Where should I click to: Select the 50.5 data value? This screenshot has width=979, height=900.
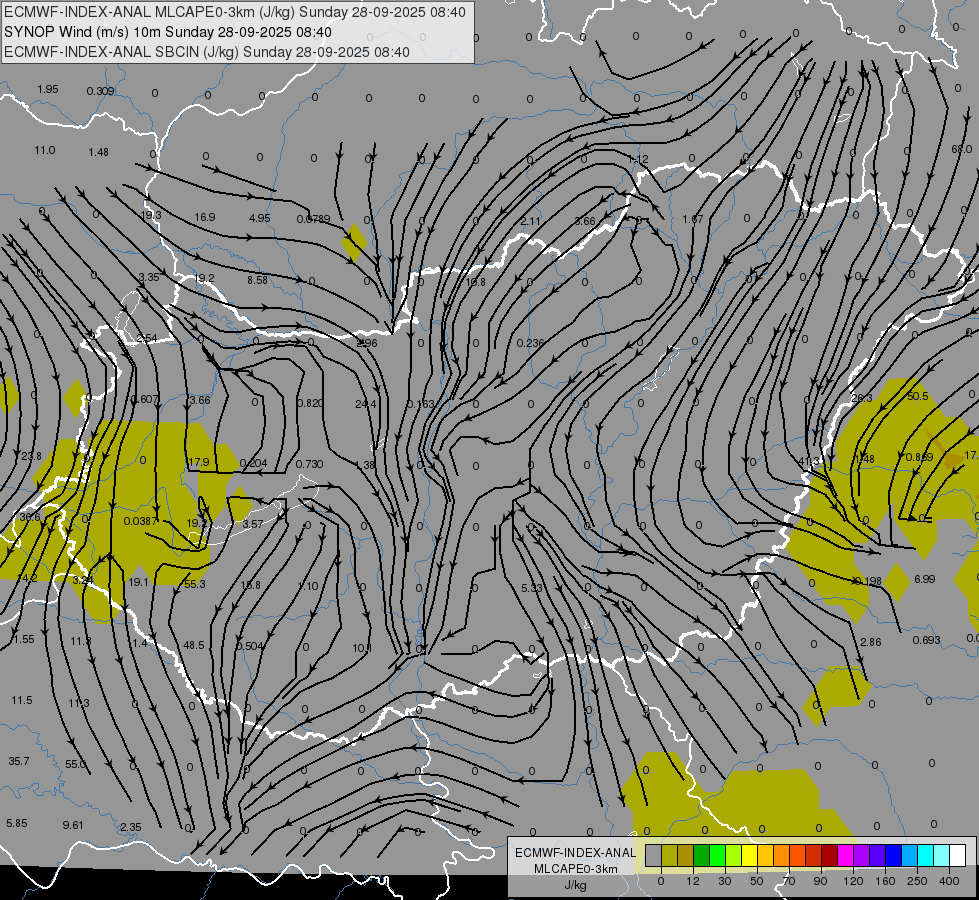click(x=918, y=397)
